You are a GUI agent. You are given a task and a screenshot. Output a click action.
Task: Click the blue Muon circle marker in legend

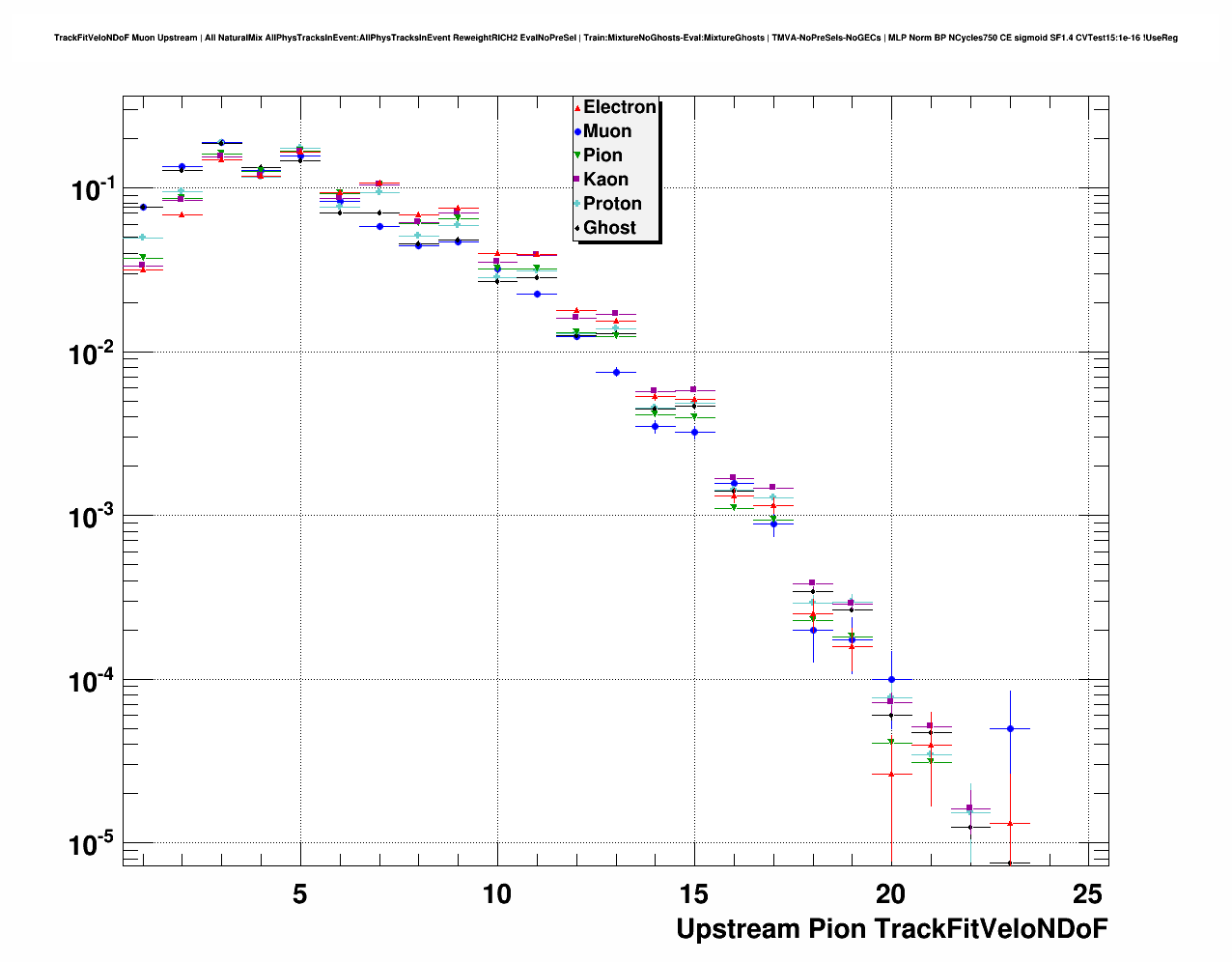[x=577, y=131]
